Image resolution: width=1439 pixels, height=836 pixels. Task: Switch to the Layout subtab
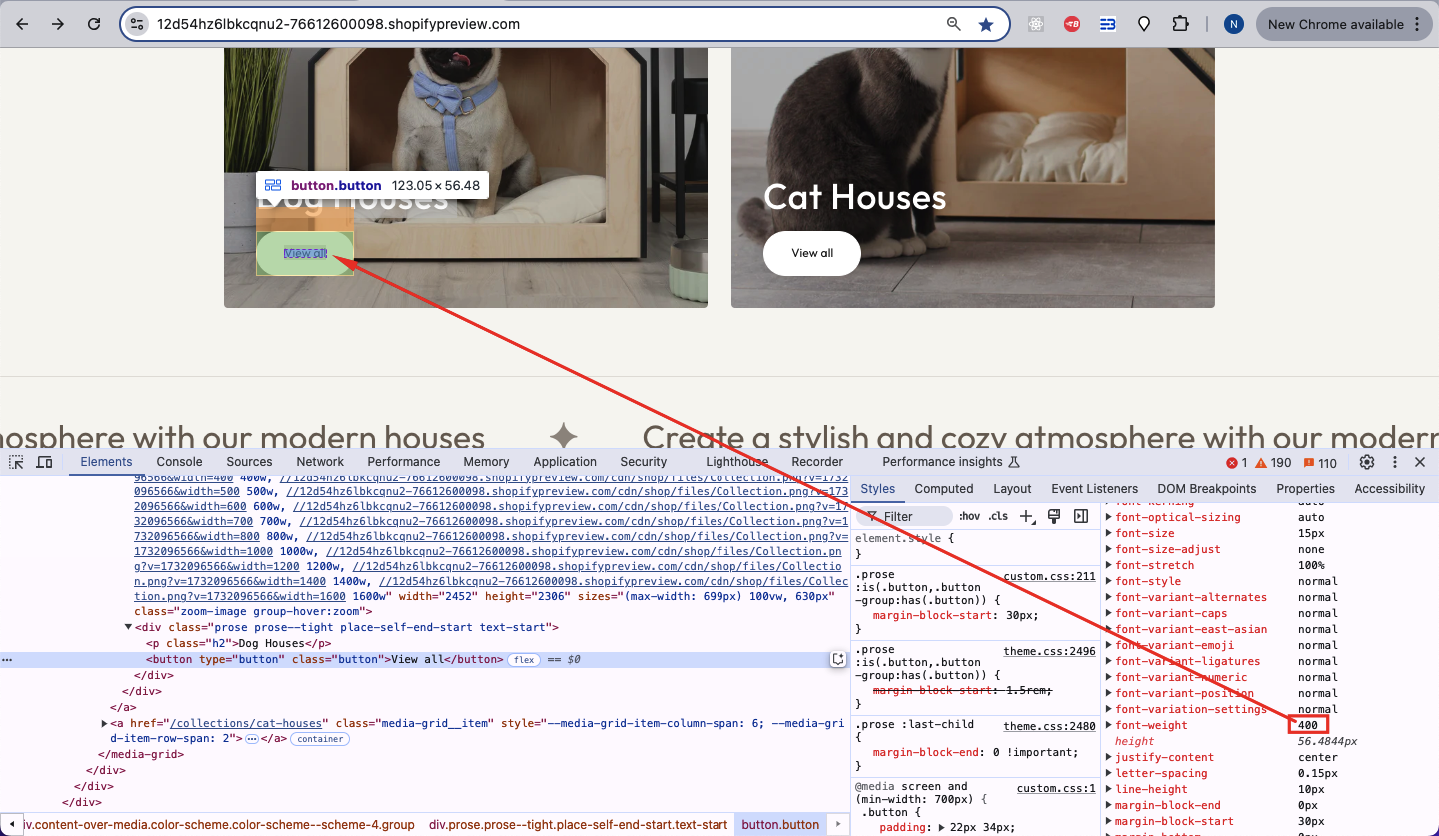tap(1012, 489)
